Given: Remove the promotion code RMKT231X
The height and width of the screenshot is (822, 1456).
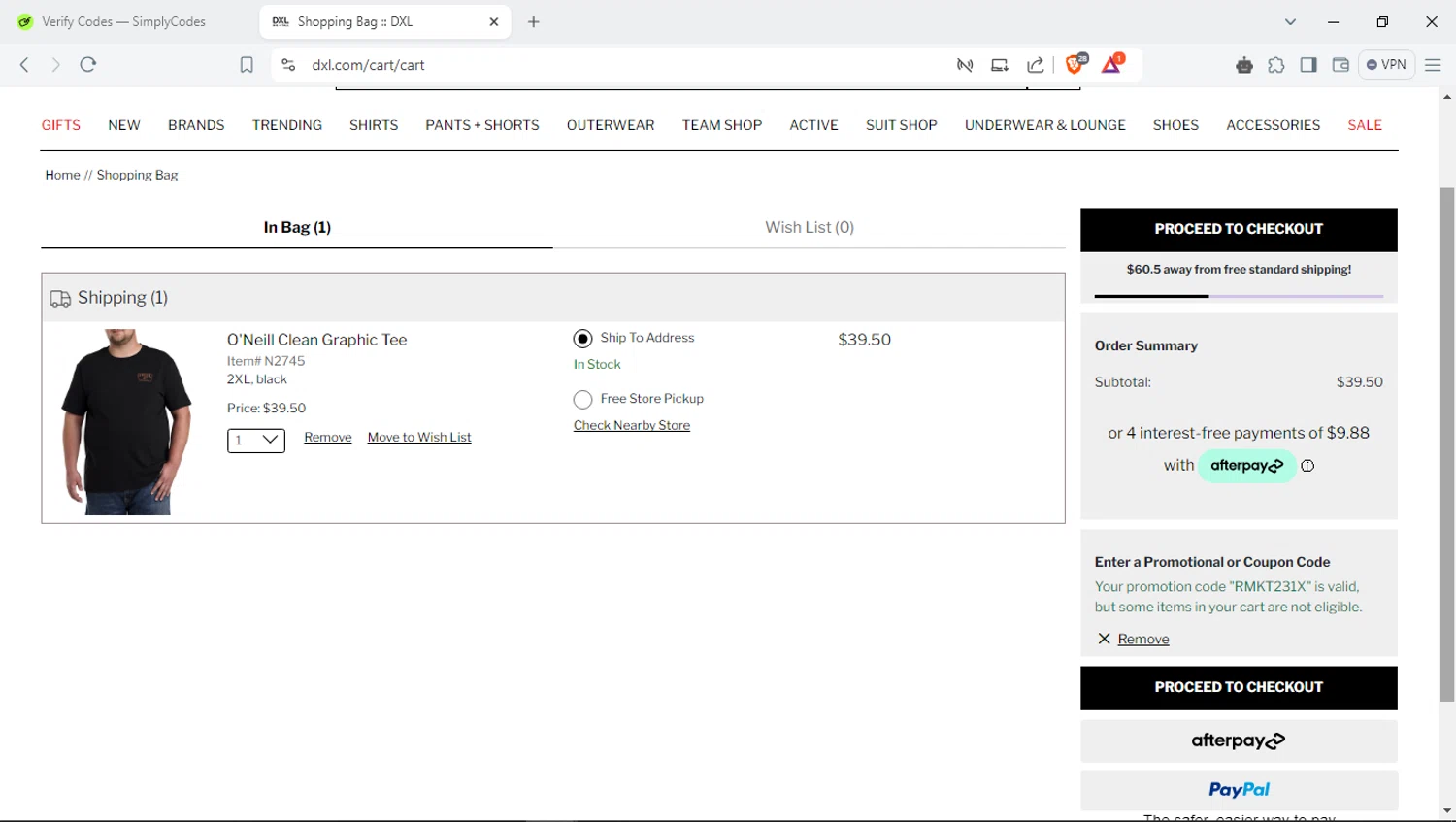Looking at the screenshot, I should 1143,639.
